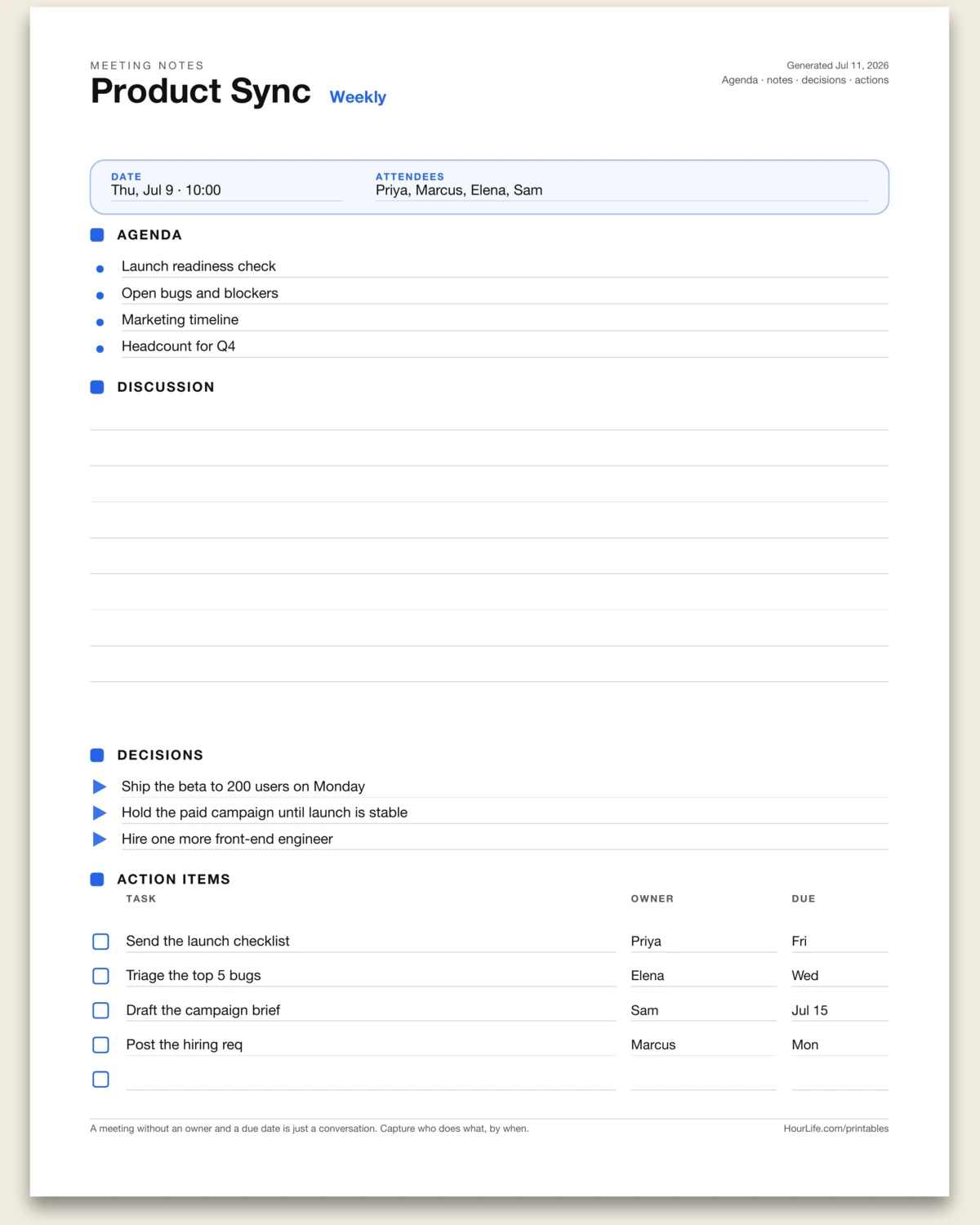
Task: Click the task text Draft the campaign brief
Action: point(203,1010)
